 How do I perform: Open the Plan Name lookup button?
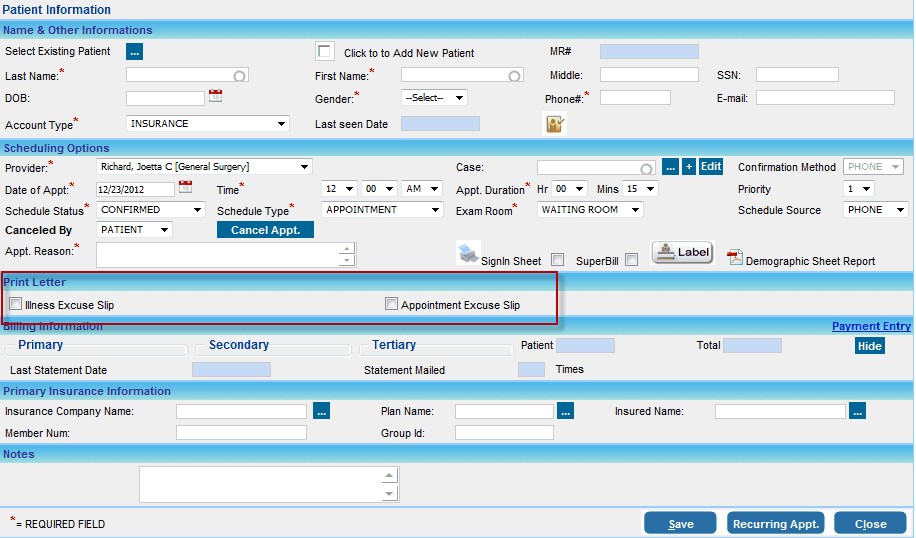tap(566, 410)
